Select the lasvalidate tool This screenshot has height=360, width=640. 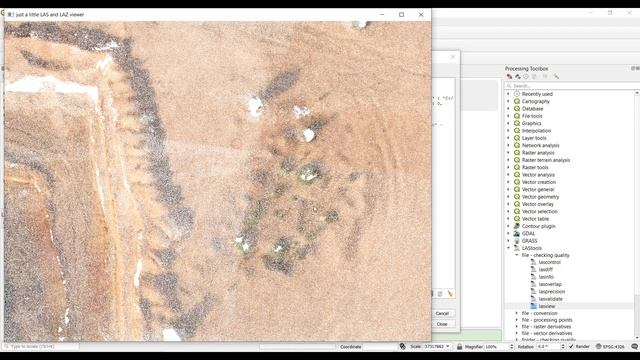click(x=551, y=299)
